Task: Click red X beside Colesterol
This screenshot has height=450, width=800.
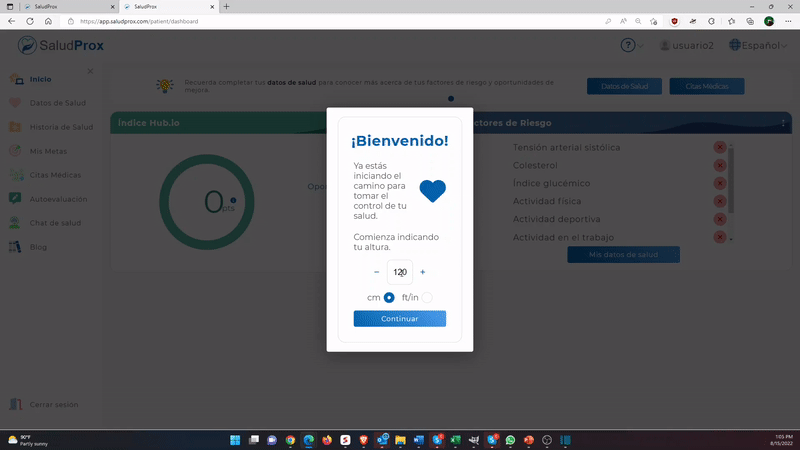Action: click(720, 165)
